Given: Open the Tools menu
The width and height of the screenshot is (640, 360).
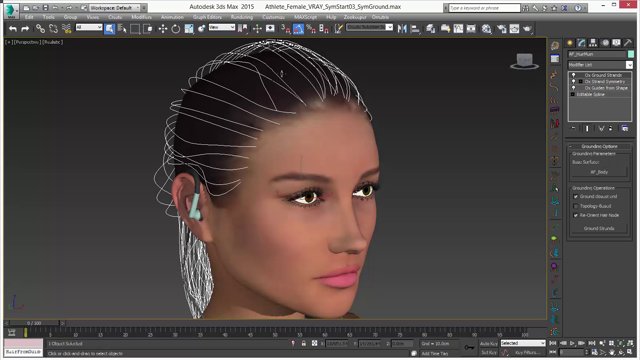Looking at the screenshot, I should (48, 17).
